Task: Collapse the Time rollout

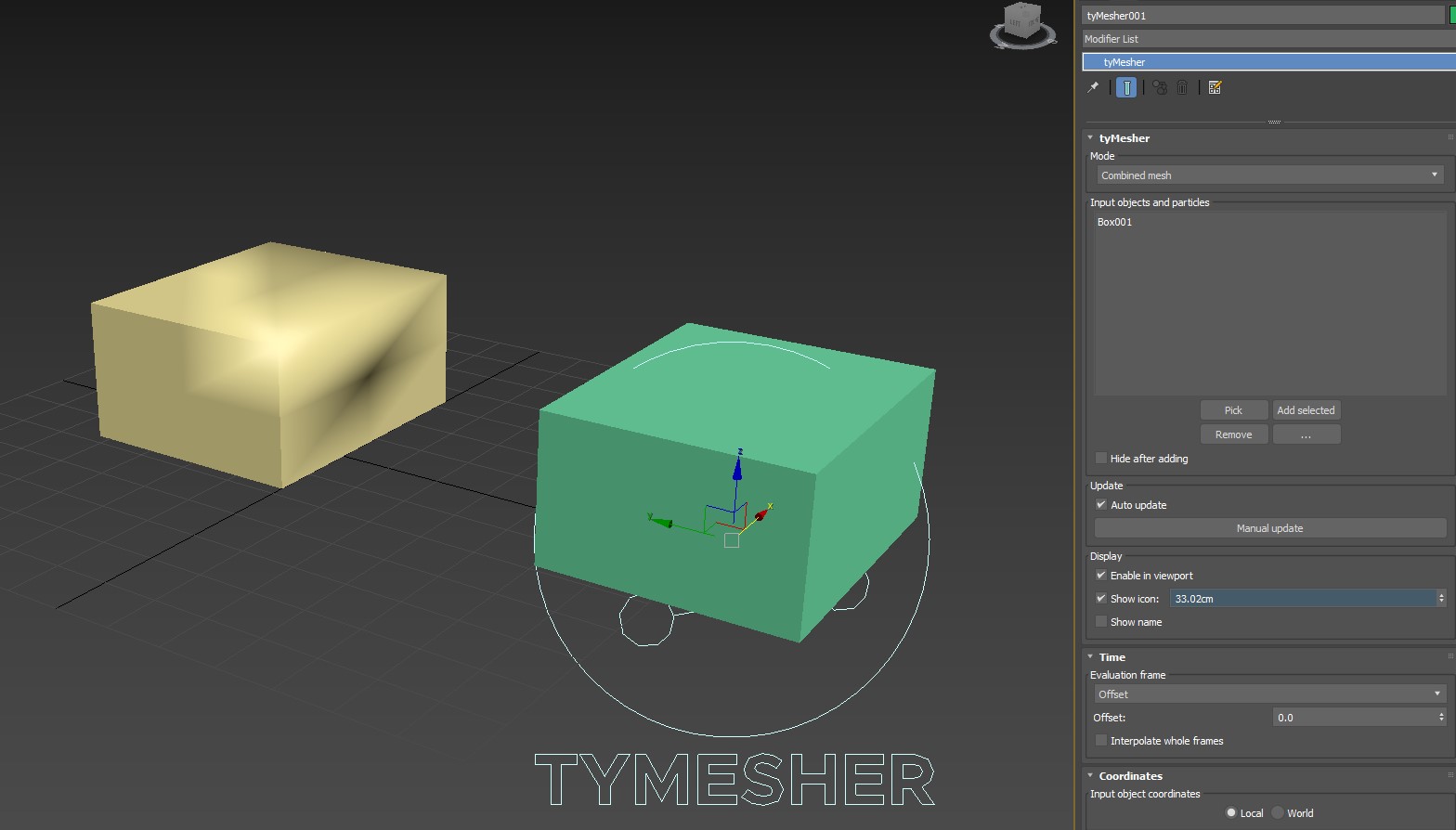Action: tap(1111, 657)
